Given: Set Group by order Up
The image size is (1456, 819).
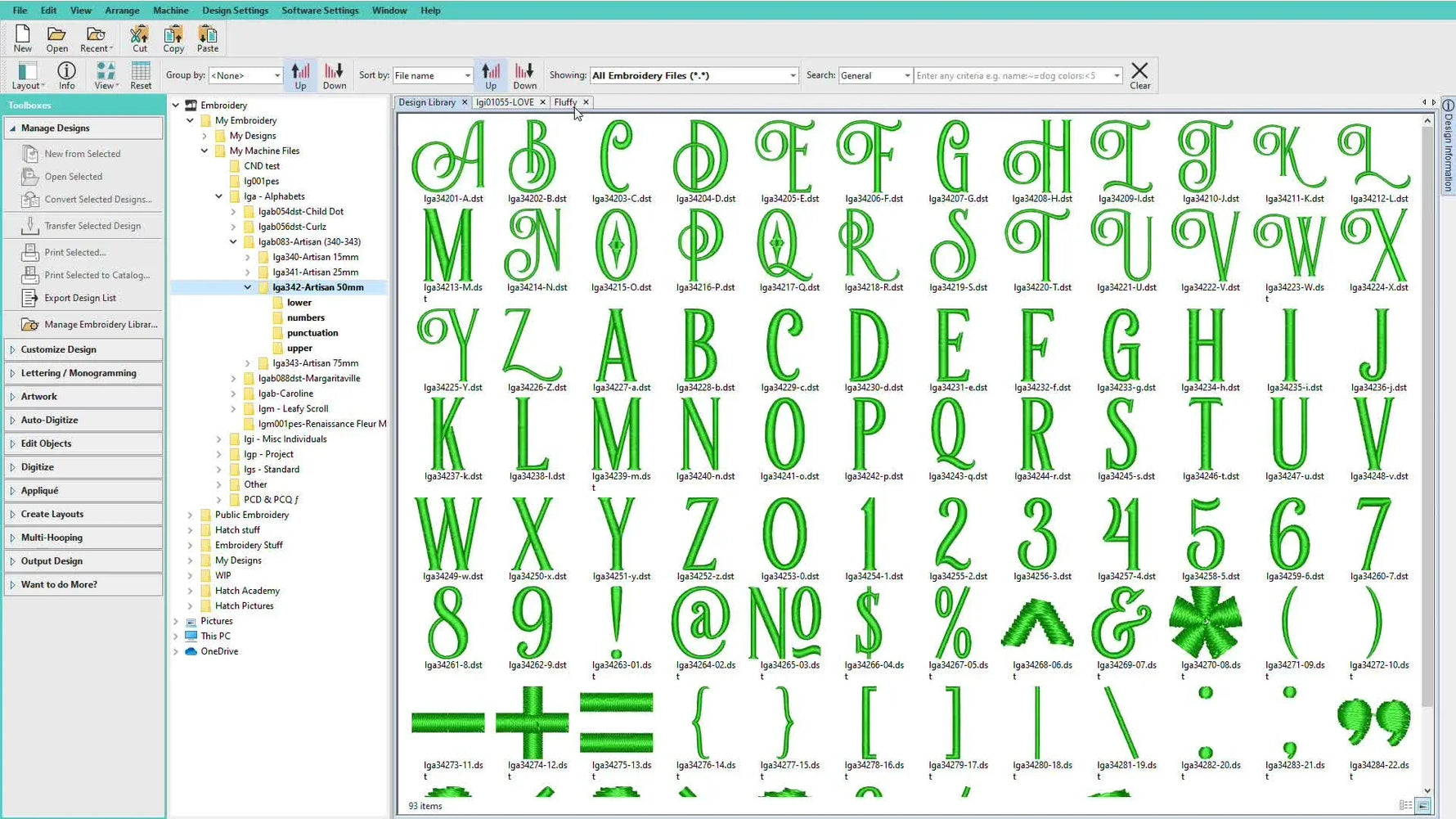Looking at the screenshot, I should tap(300, 75).
